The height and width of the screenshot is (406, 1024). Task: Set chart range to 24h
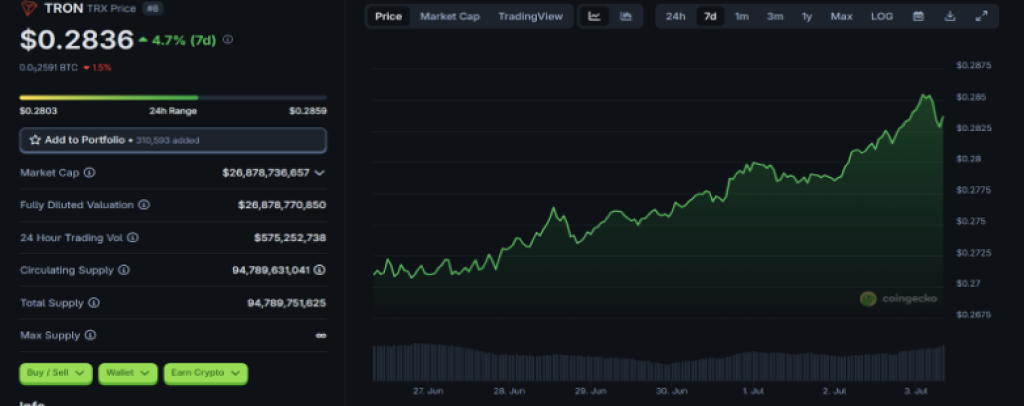[675, 16]
